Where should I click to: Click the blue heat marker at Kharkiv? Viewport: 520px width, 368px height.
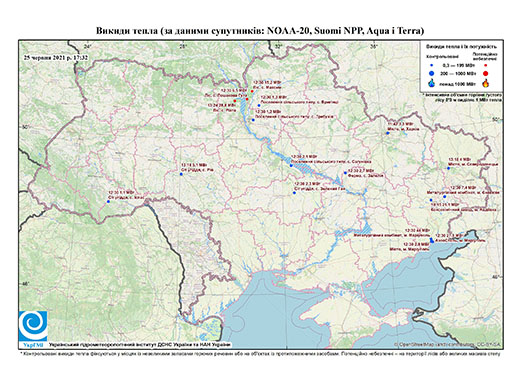click(388, 133)
